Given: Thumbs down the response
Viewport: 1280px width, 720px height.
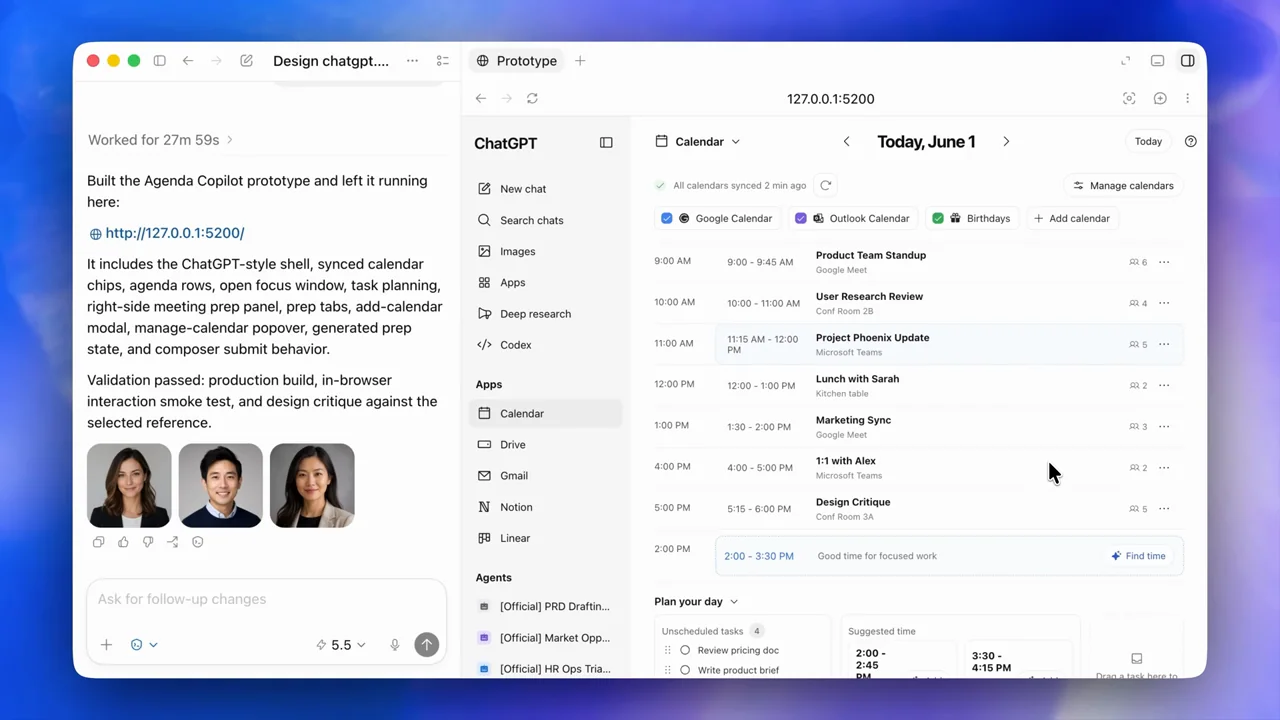Looking at the screenshot, I should tap(148, 542).
